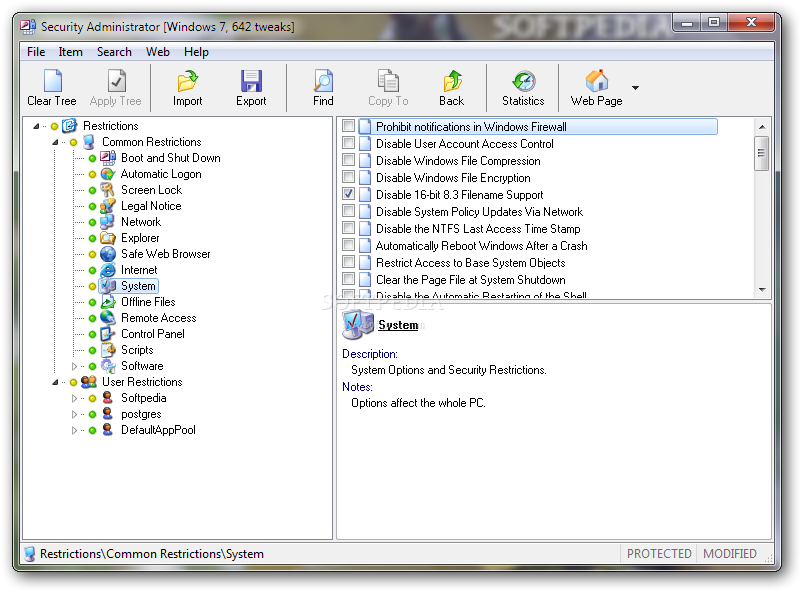802x592 pixels.
Task: Select the Safe Web Browser globe icon
Action: click(x=108, y=254)
